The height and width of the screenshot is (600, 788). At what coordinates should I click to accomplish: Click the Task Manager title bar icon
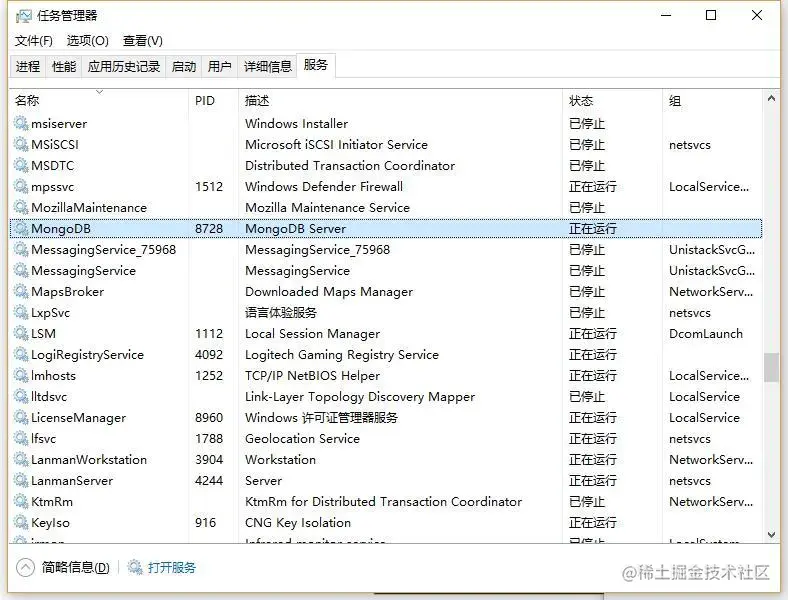[x=23, y=16]
